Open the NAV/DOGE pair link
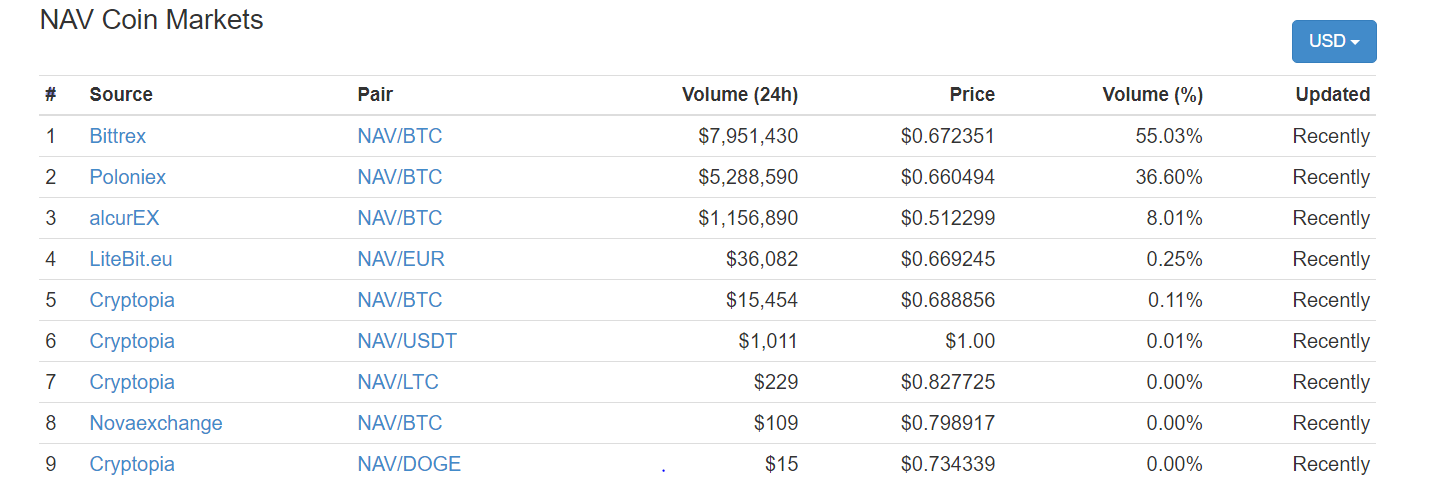Screen dimensions: 1447x501 (409, 464)
